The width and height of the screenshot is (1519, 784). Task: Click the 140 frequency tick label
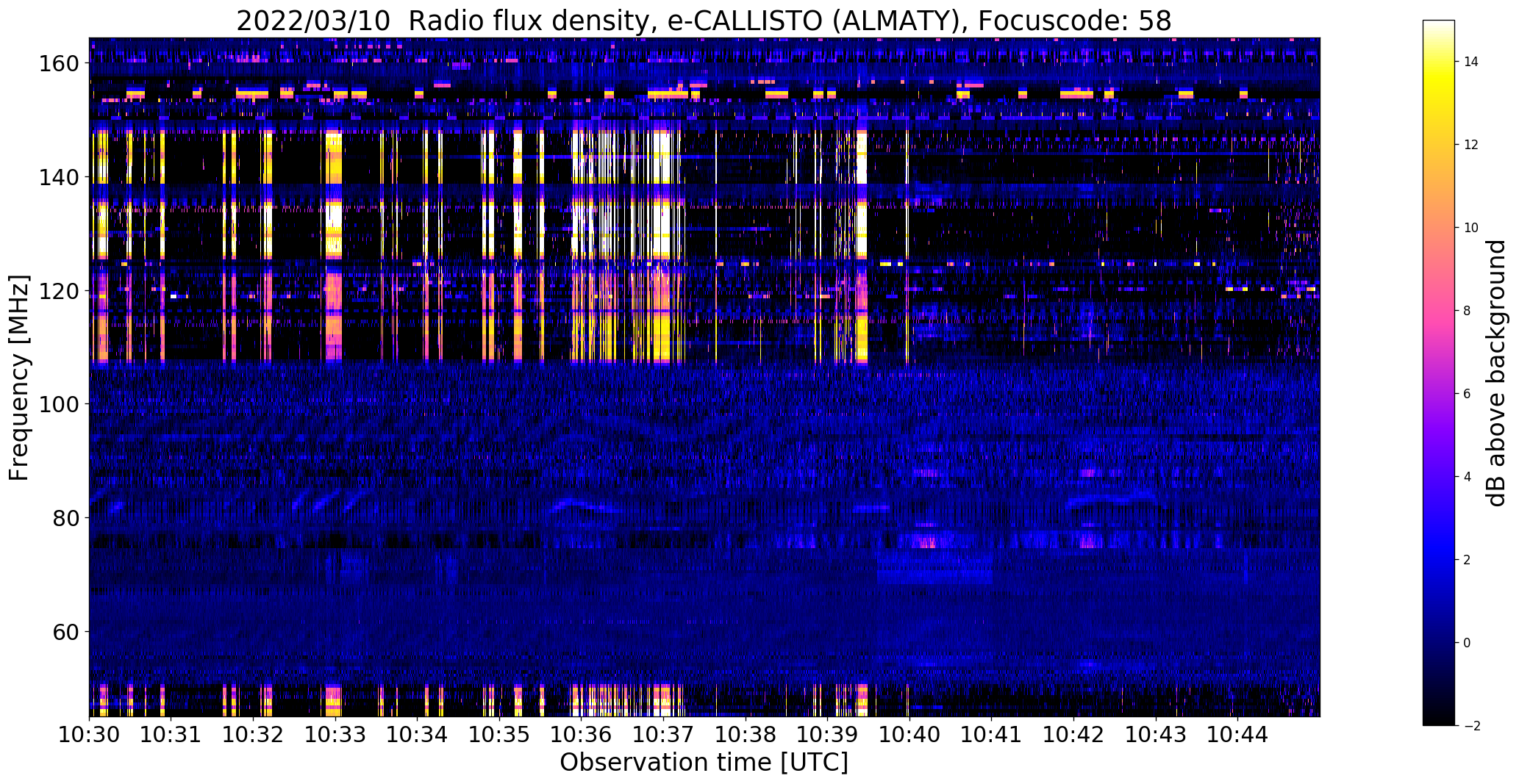click(58, 177)
